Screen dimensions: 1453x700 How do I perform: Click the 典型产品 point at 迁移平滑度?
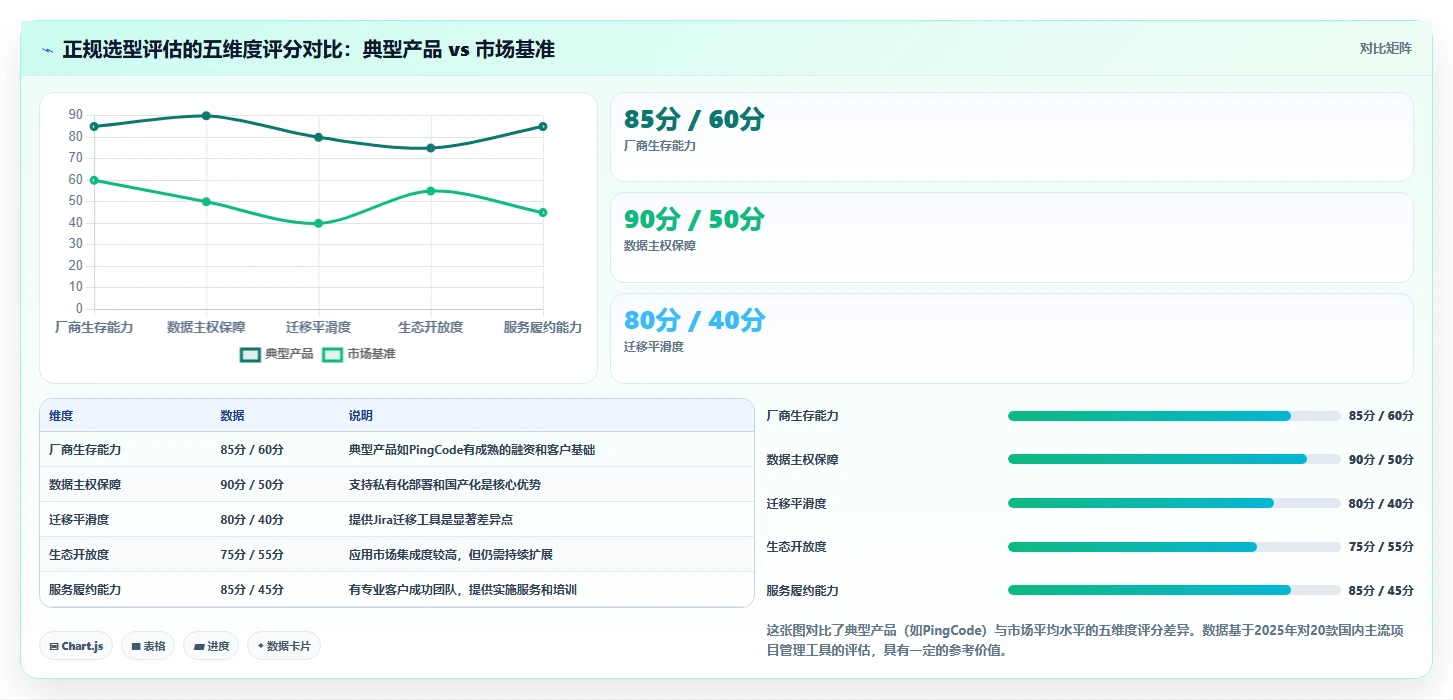[318, 137]
